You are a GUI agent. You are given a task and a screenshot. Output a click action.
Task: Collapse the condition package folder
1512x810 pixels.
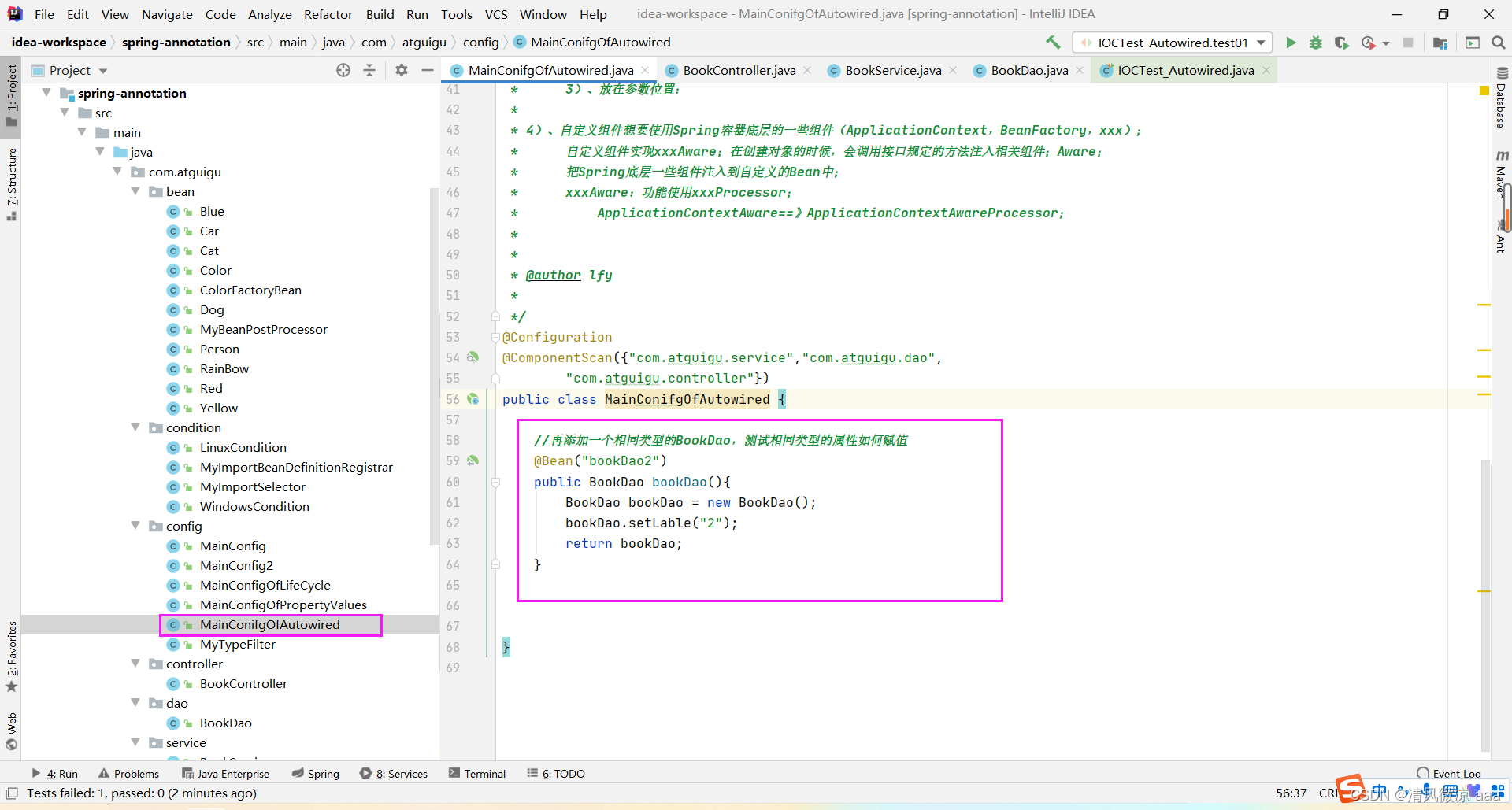tap(135, 427)
